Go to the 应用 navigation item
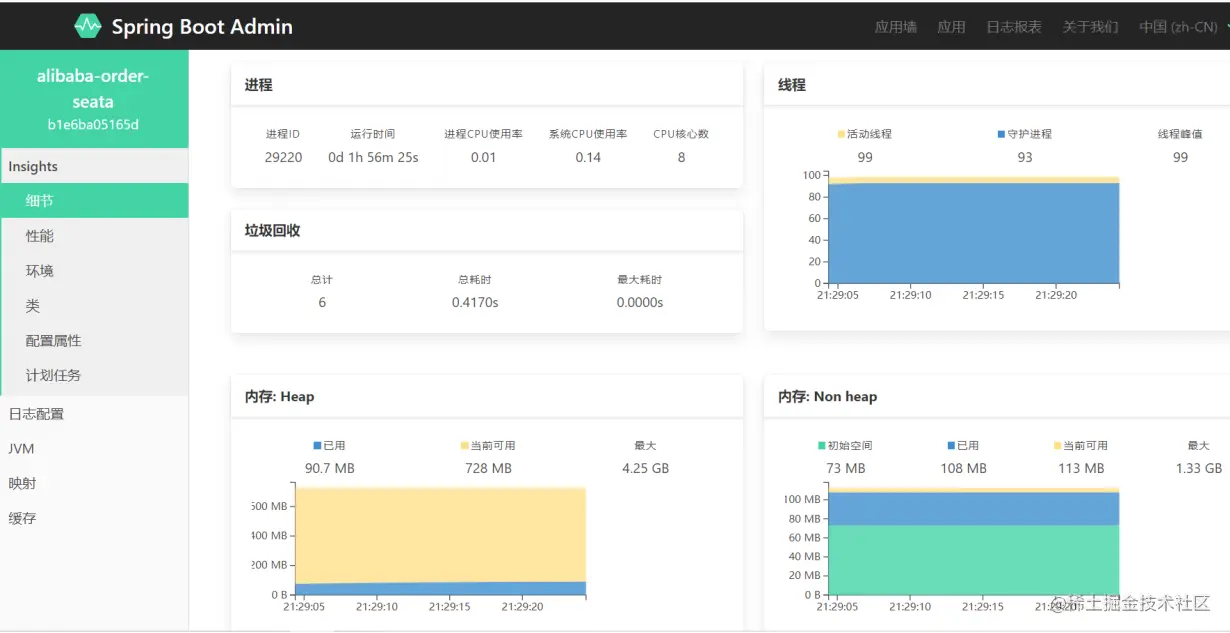The height and width of the screenshot is (633, 1230). point(951,27)
